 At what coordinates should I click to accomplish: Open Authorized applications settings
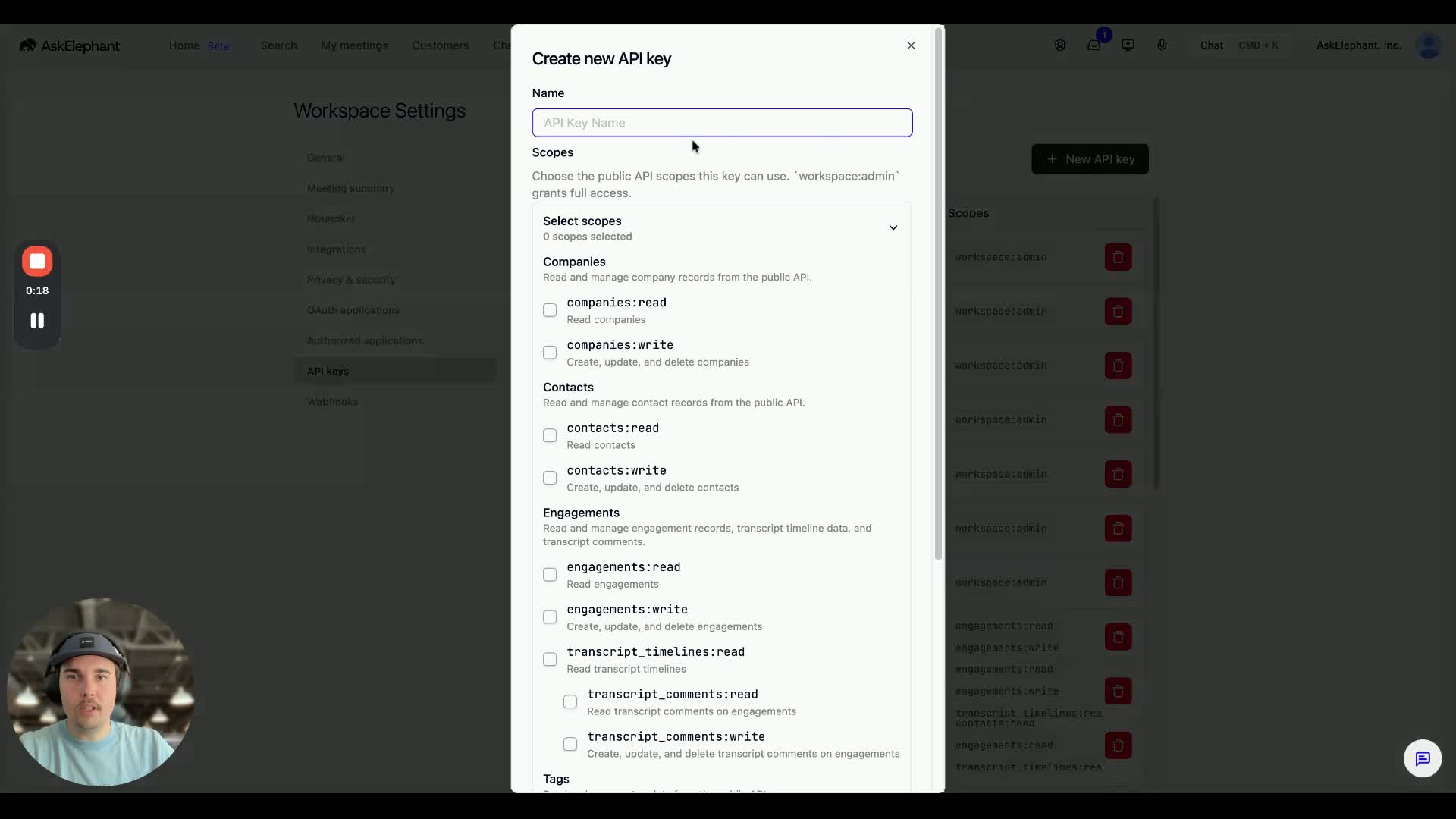pyautogui.click(x=365, y=340)
